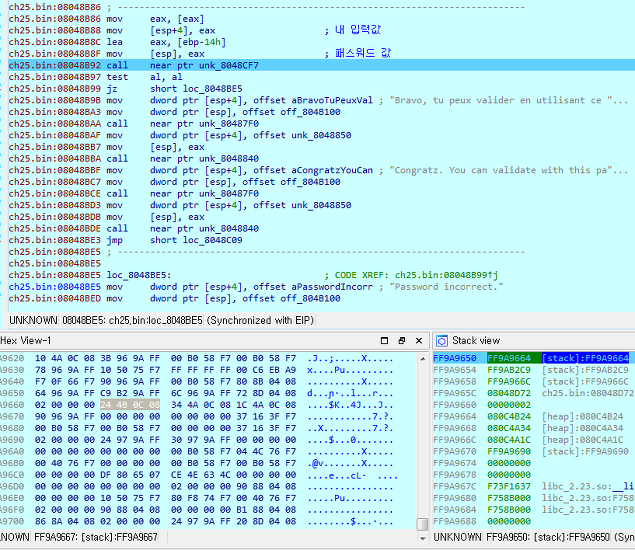Click ch25.bin:08048D72 return address reference

point(588,393)
